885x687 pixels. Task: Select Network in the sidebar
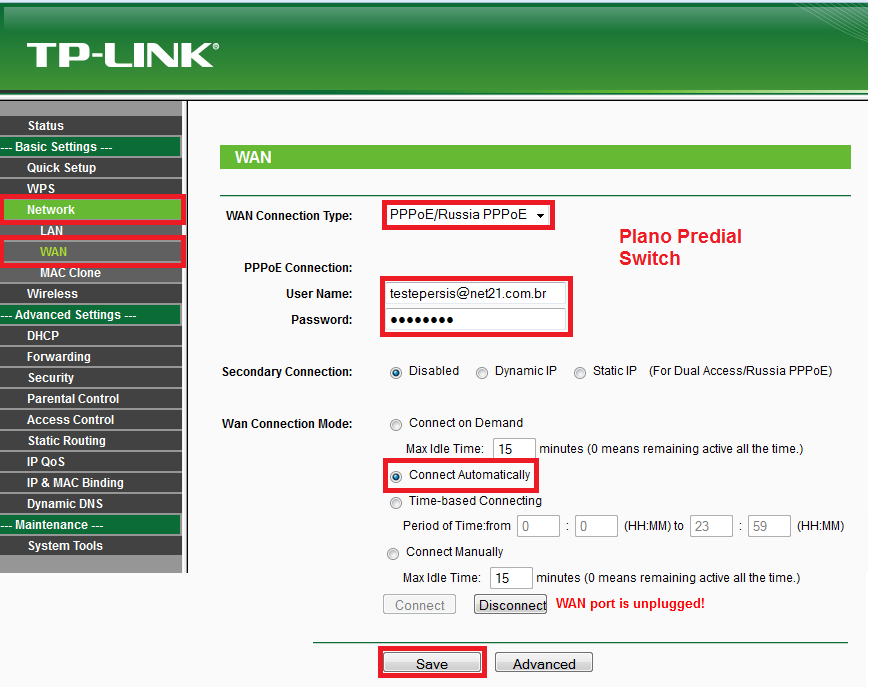click(92, 209)
